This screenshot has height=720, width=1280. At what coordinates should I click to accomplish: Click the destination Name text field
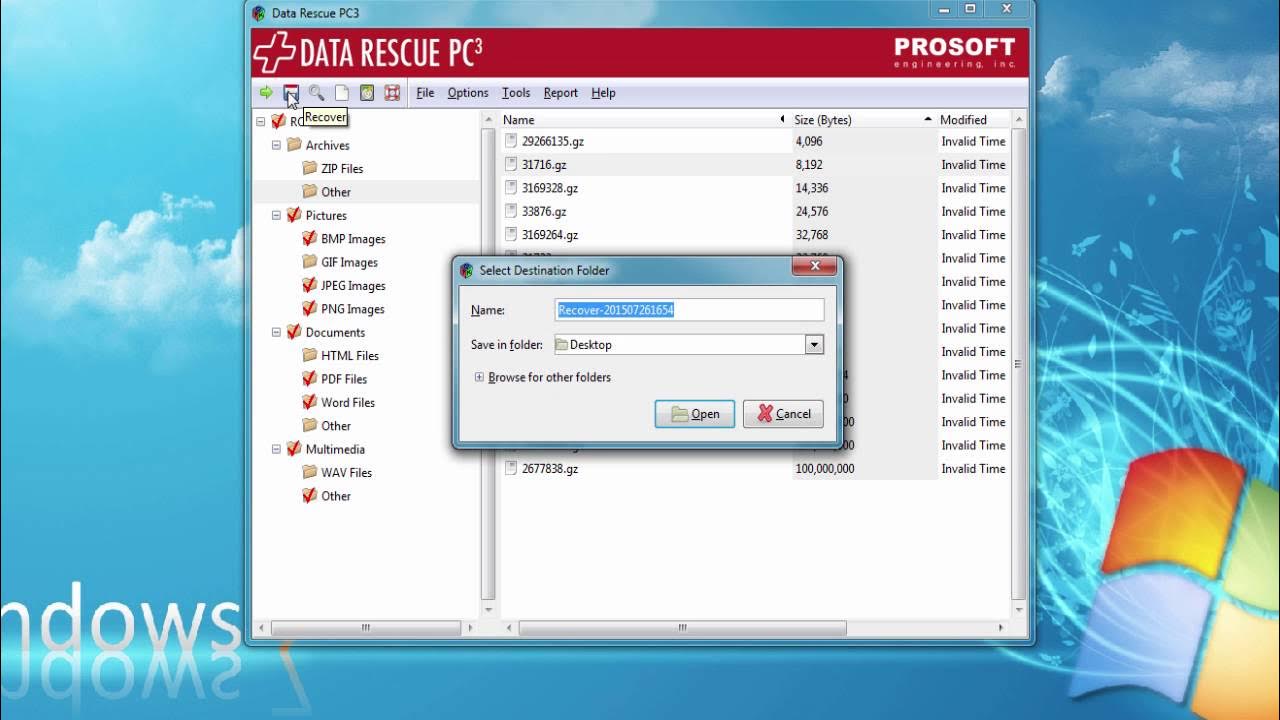(x=690, y=310)
